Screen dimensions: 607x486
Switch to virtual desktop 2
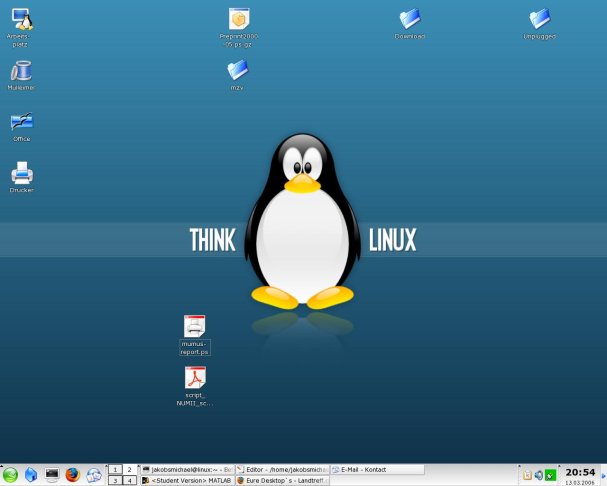tap(129, 469)
